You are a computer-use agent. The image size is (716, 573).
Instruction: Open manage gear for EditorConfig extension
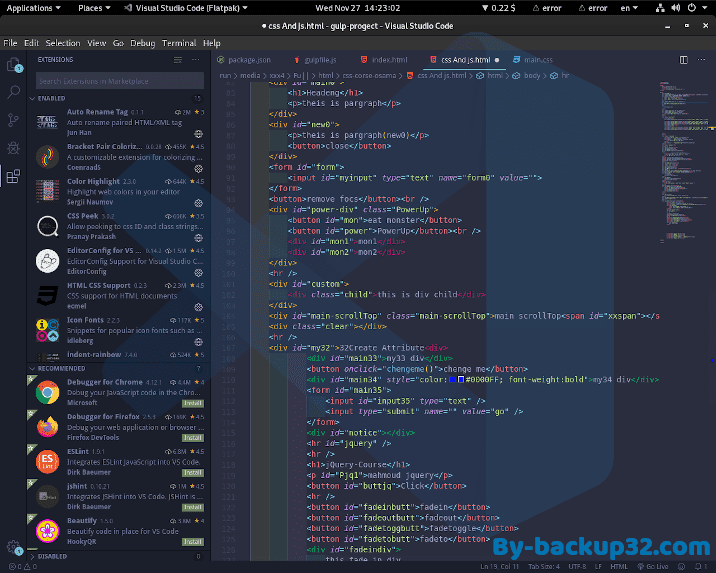(x=199, y=273)
